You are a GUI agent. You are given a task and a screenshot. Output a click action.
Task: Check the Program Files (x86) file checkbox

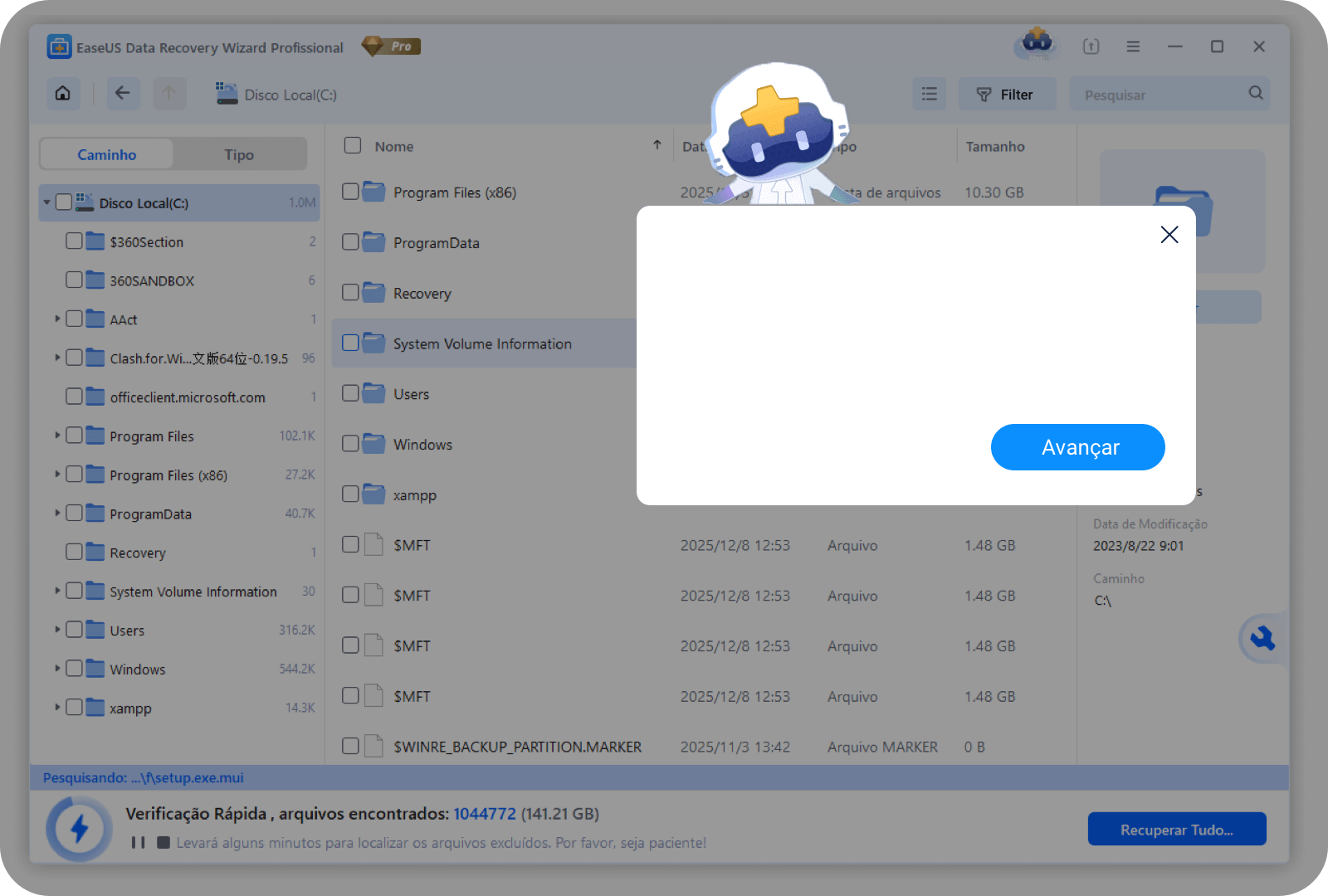coord(351,192)
